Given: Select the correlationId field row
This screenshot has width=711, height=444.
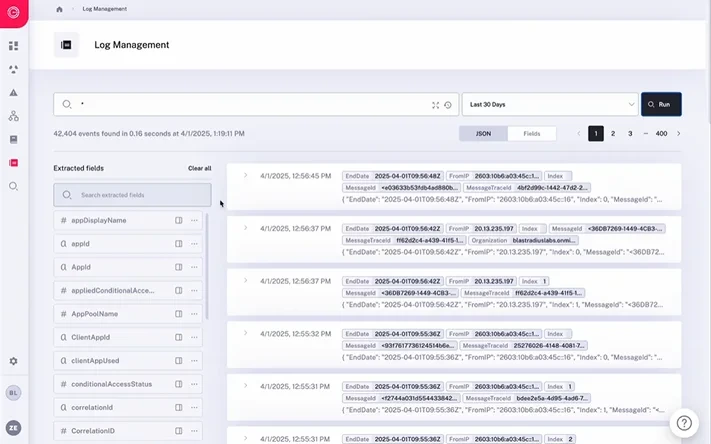Looking at the screenshot, I should coord(128,407).
